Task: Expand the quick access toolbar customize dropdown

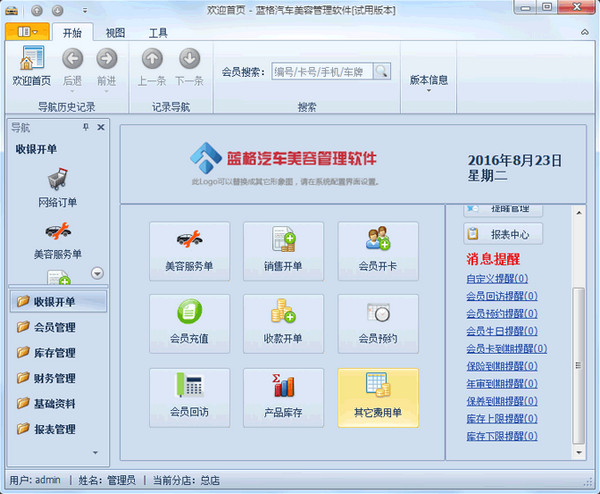Action: click(85, 11)
